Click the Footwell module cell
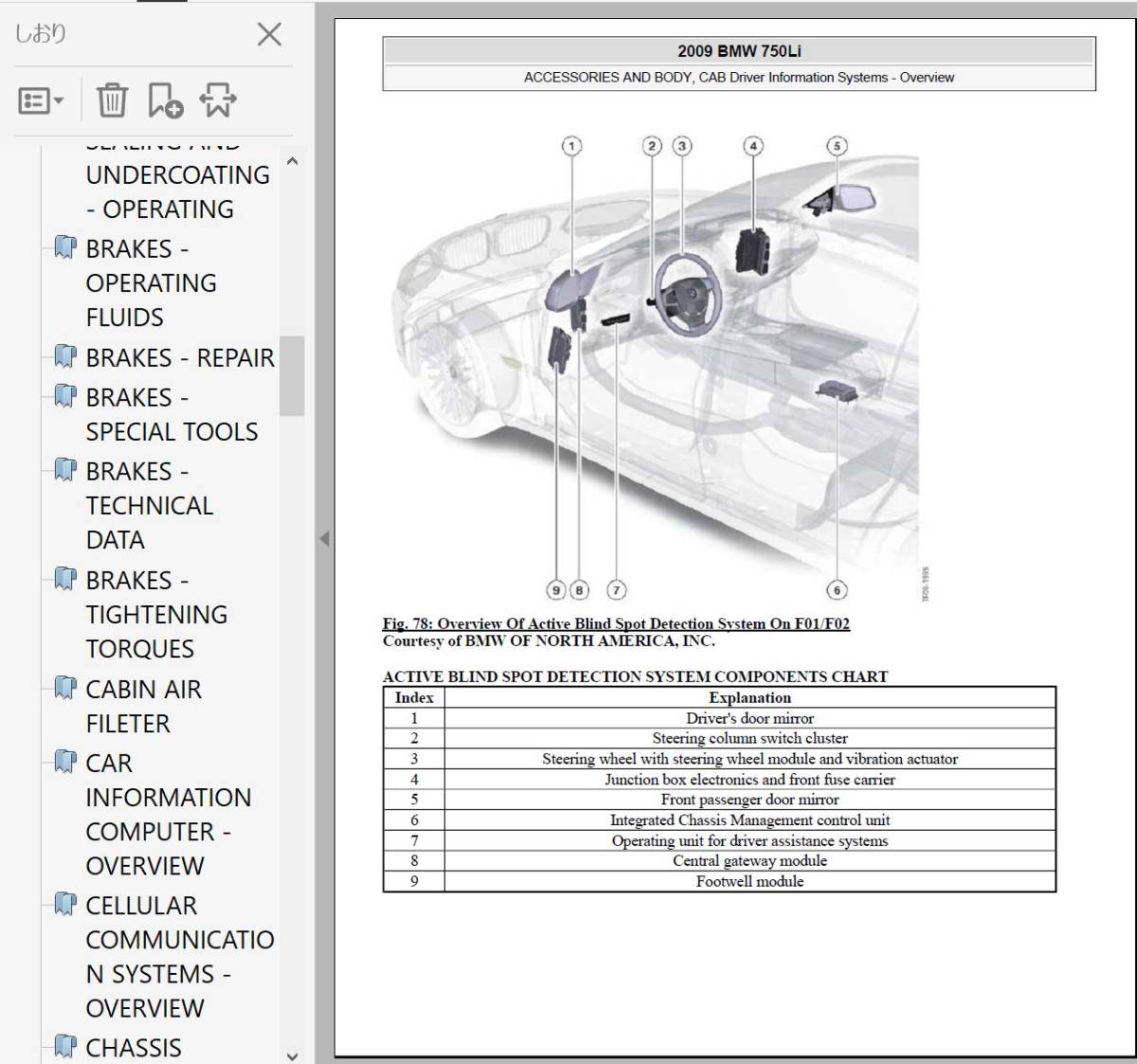This screenshot has width=1137, height=1064. coord(749,881)
